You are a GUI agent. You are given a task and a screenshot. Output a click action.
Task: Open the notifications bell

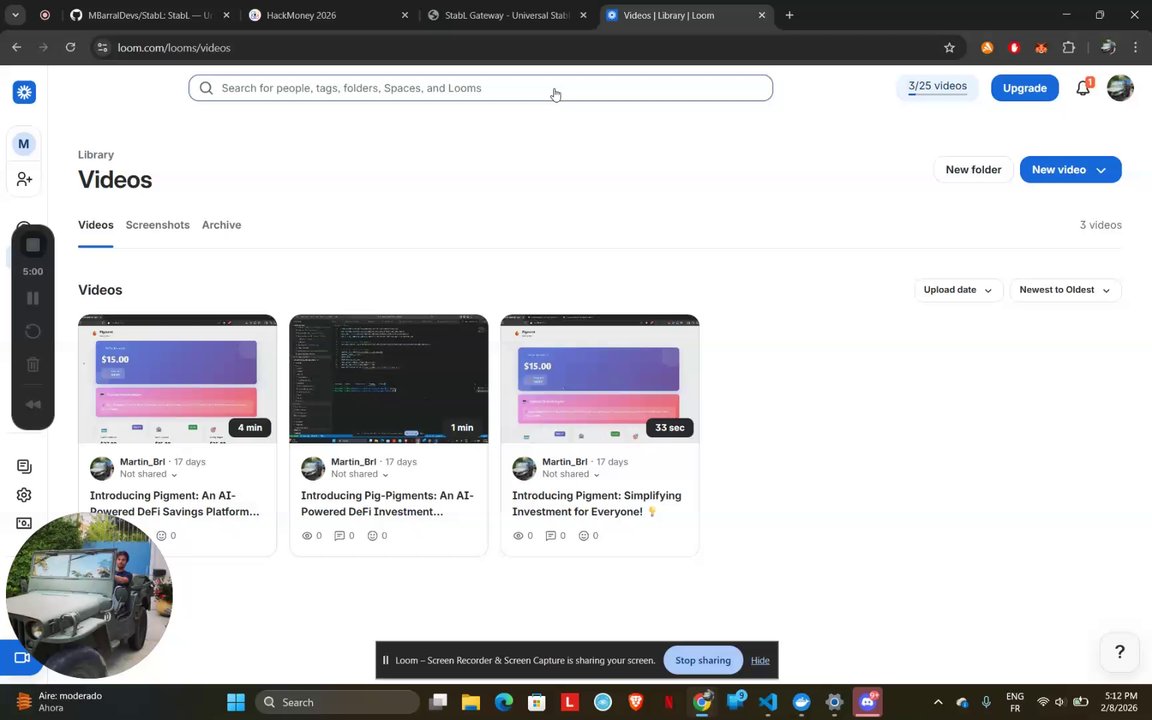(1083, 88)
